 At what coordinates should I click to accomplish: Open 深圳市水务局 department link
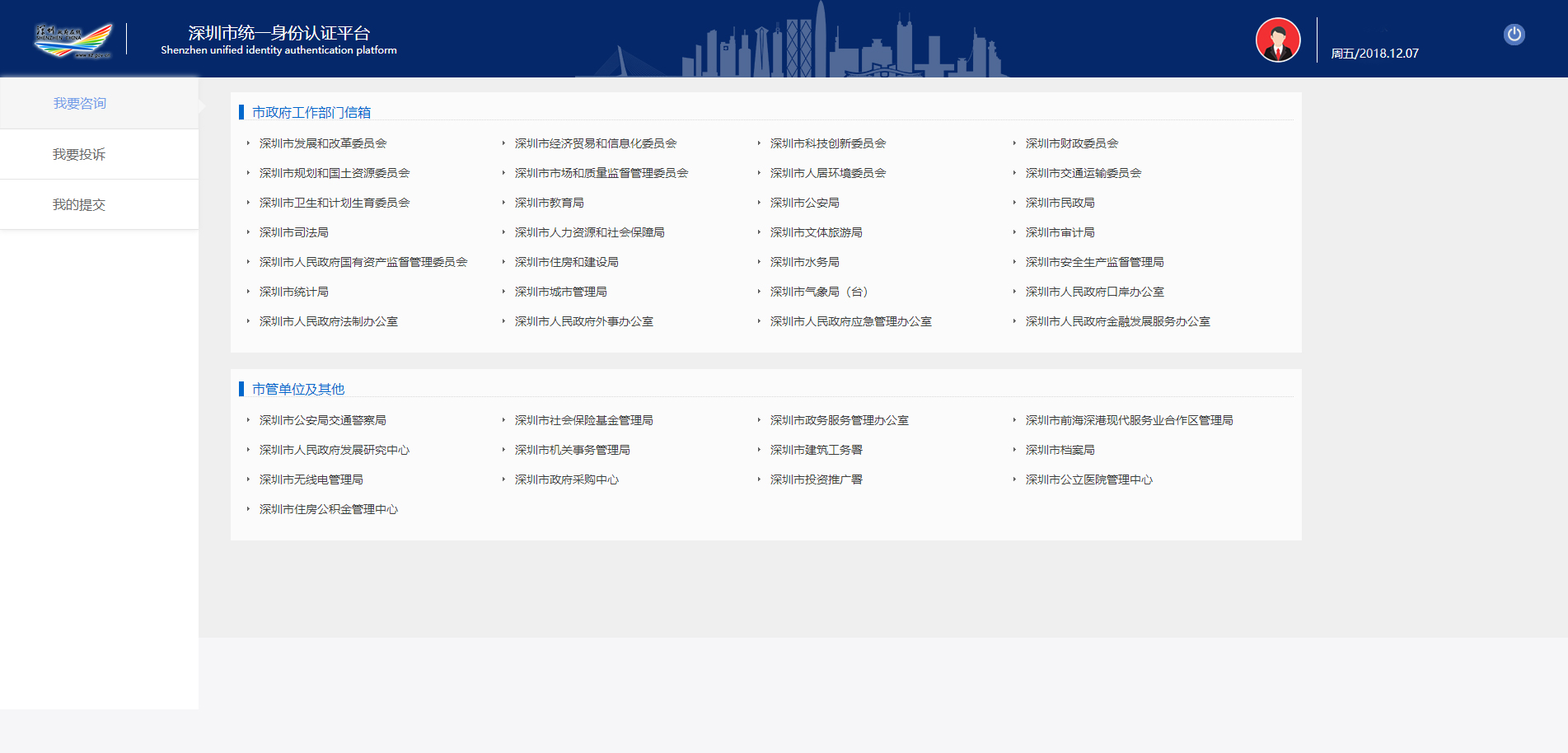point(804,262)
